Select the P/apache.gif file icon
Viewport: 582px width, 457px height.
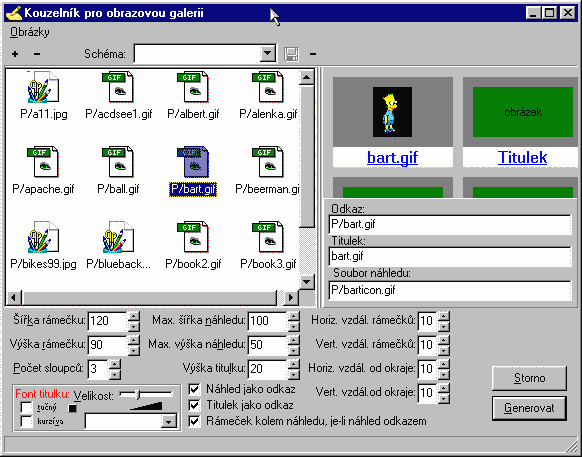click(43, 162)
